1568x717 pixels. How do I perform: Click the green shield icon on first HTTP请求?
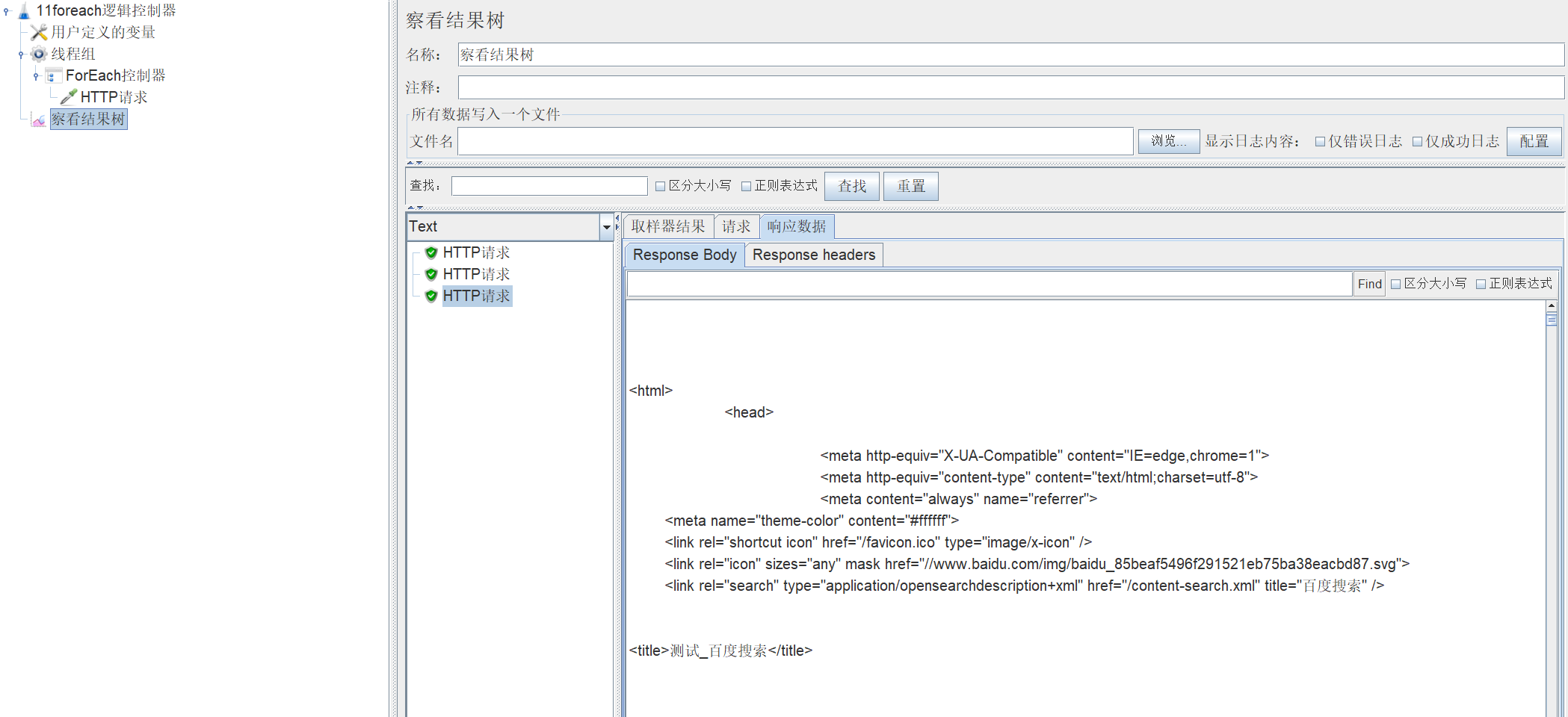click(431, 252)
